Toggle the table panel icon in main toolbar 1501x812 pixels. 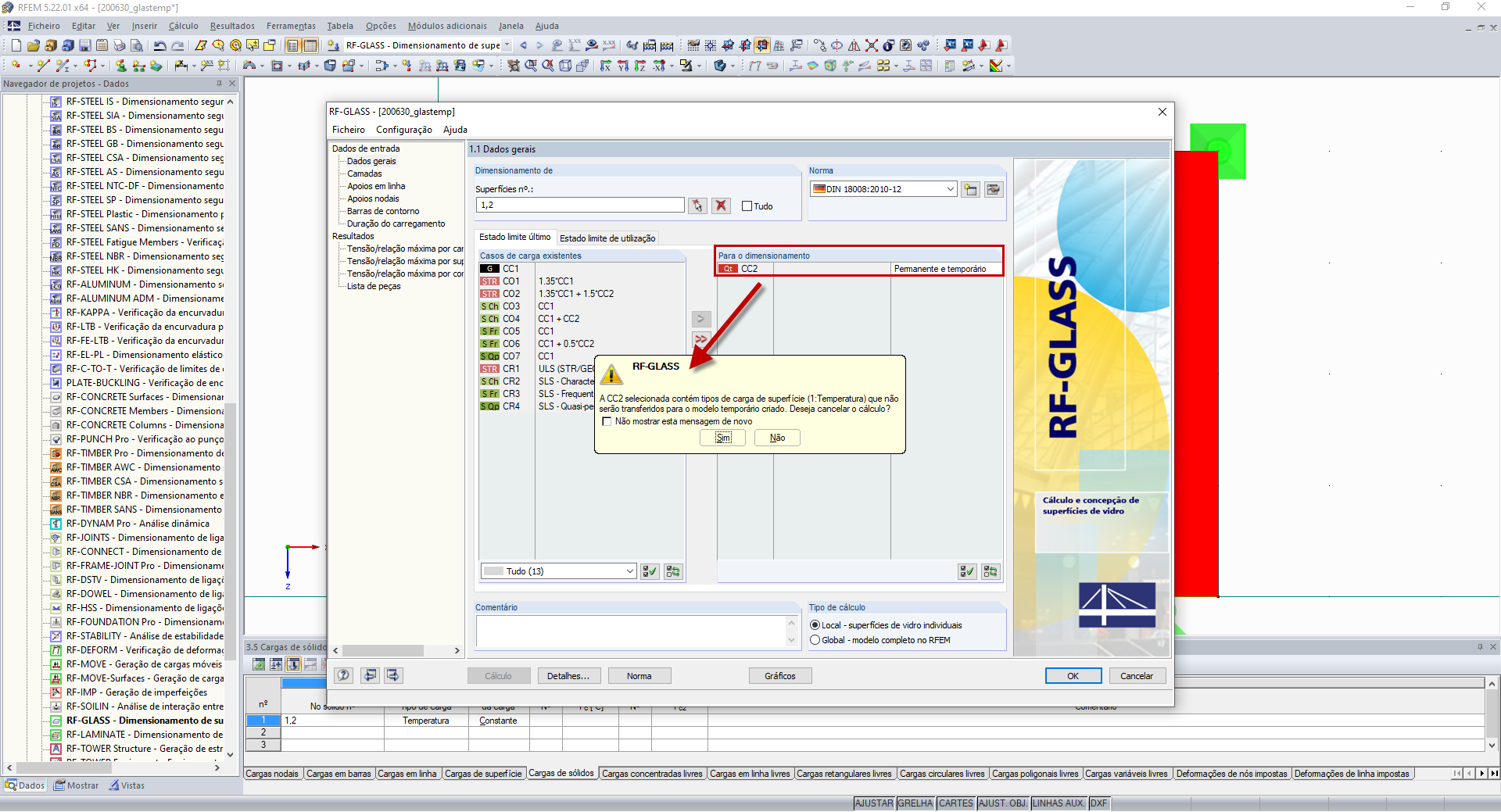coord(310,45)
